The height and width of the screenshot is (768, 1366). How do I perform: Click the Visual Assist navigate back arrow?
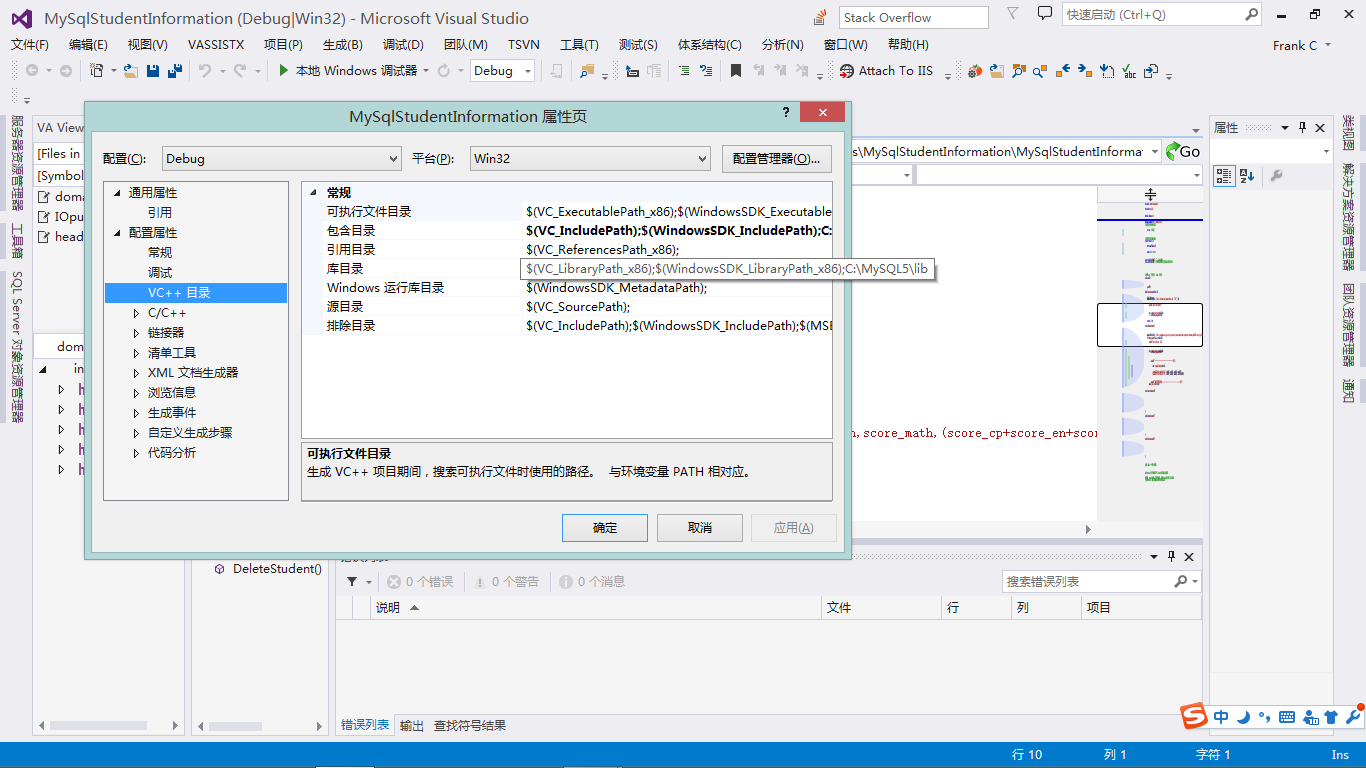click(1062, 70)
